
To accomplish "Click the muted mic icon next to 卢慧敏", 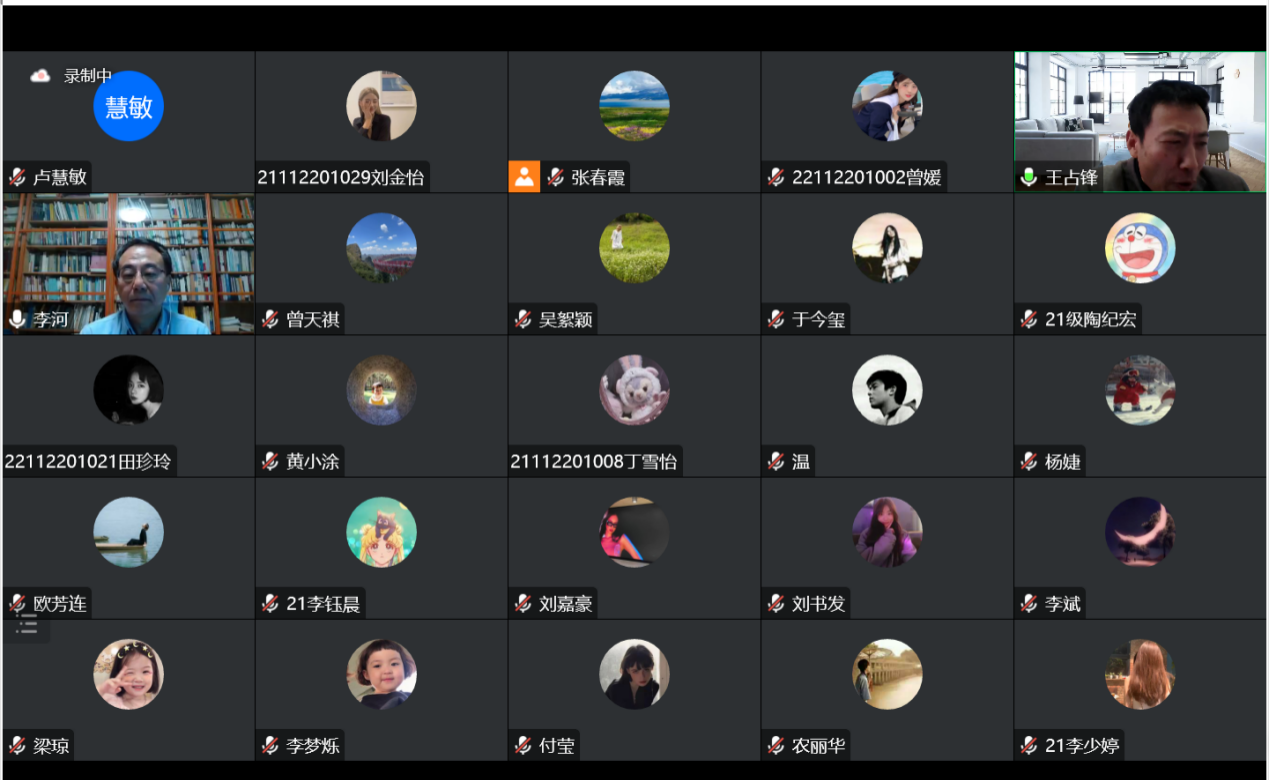I will point(17,178).
